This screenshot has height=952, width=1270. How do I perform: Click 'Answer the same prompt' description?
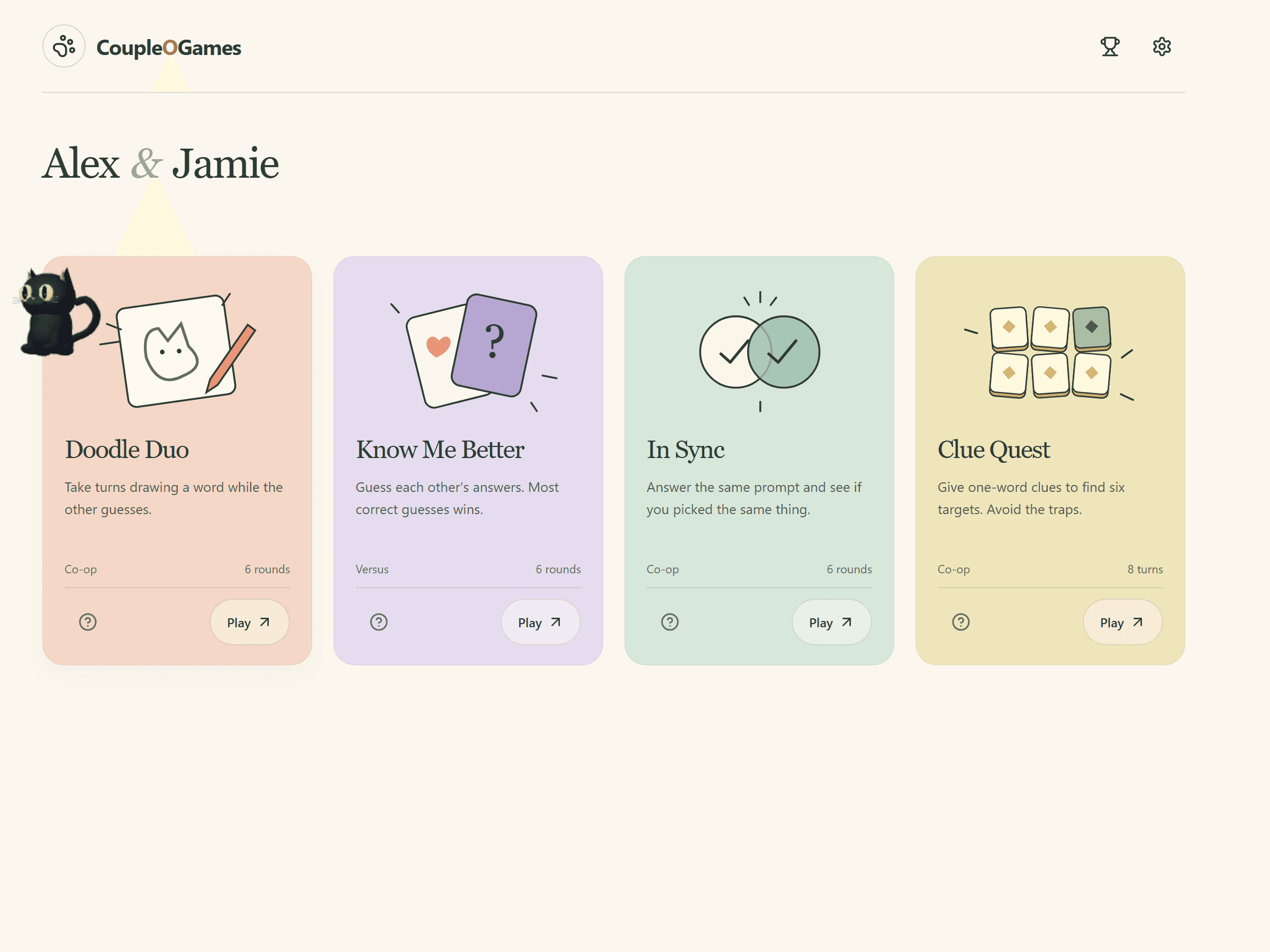(x=754, y=498)
